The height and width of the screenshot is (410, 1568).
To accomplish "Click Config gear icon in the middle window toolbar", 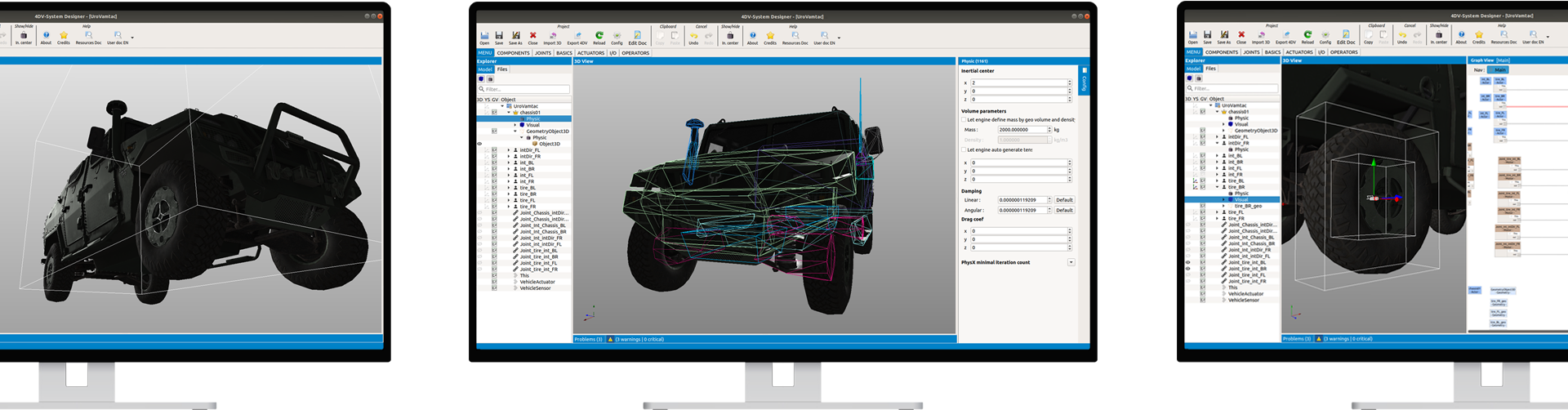I will click(617, 36).
